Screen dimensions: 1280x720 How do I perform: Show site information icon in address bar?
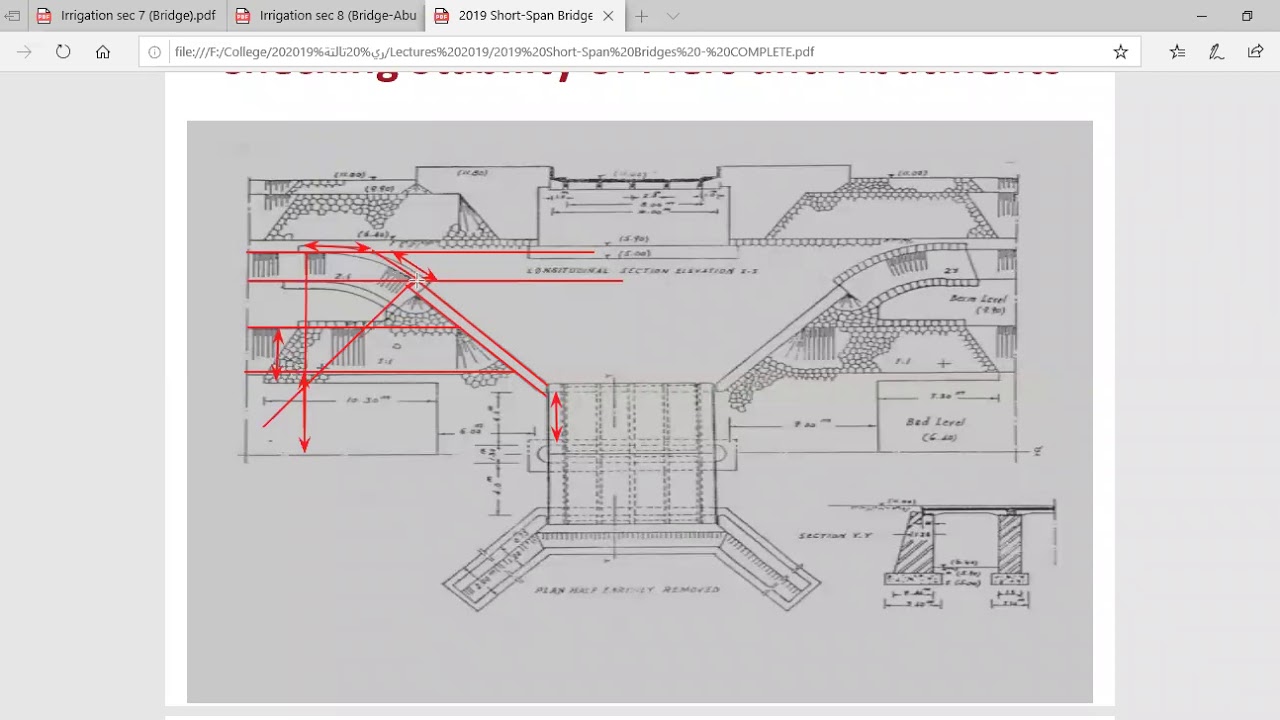point(155,52)
